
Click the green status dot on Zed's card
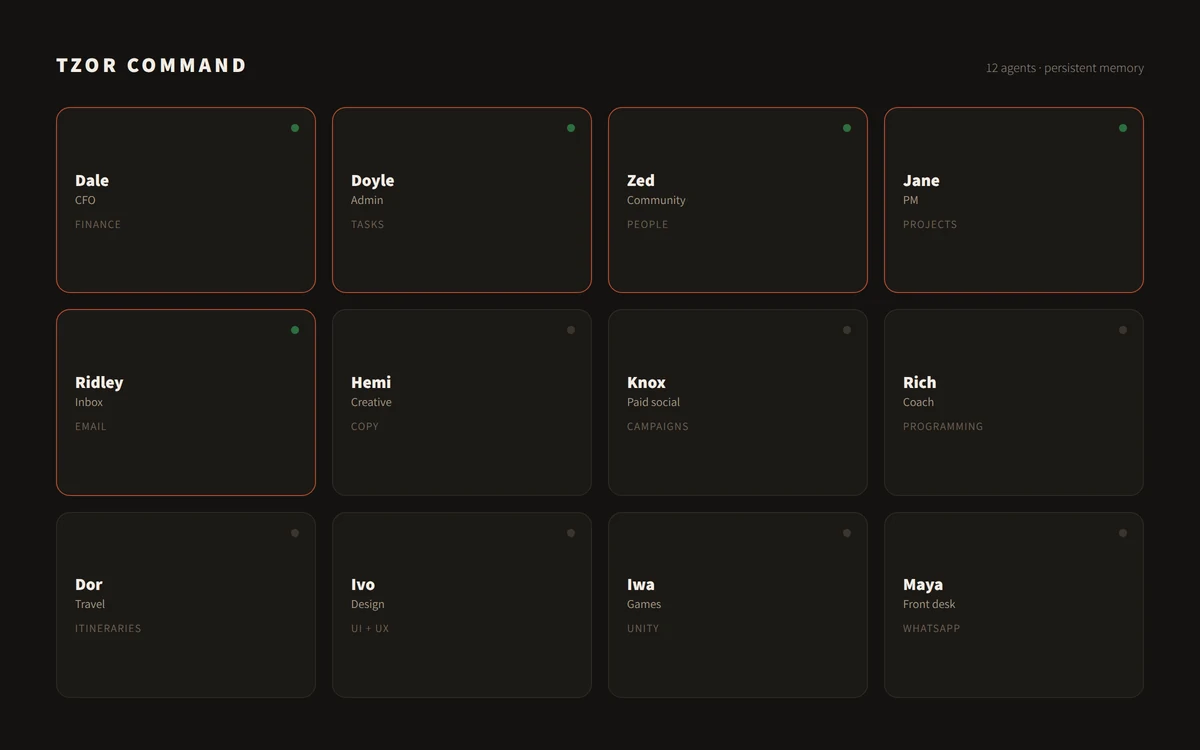[847, 128]
